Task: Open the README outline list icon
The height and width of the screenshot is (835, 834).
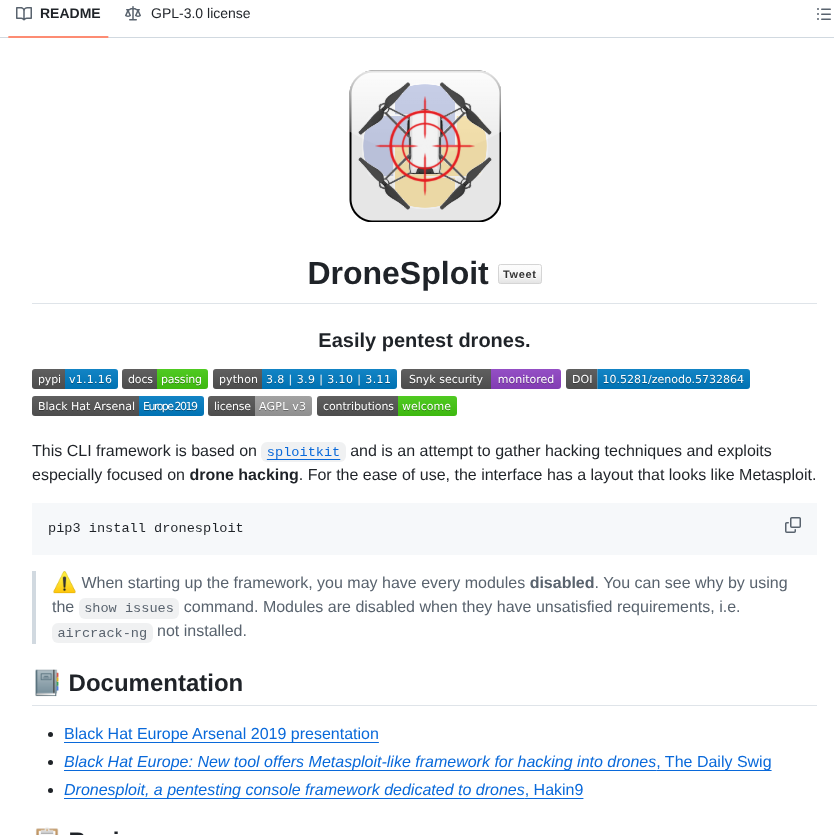Action: click(823, 13)
